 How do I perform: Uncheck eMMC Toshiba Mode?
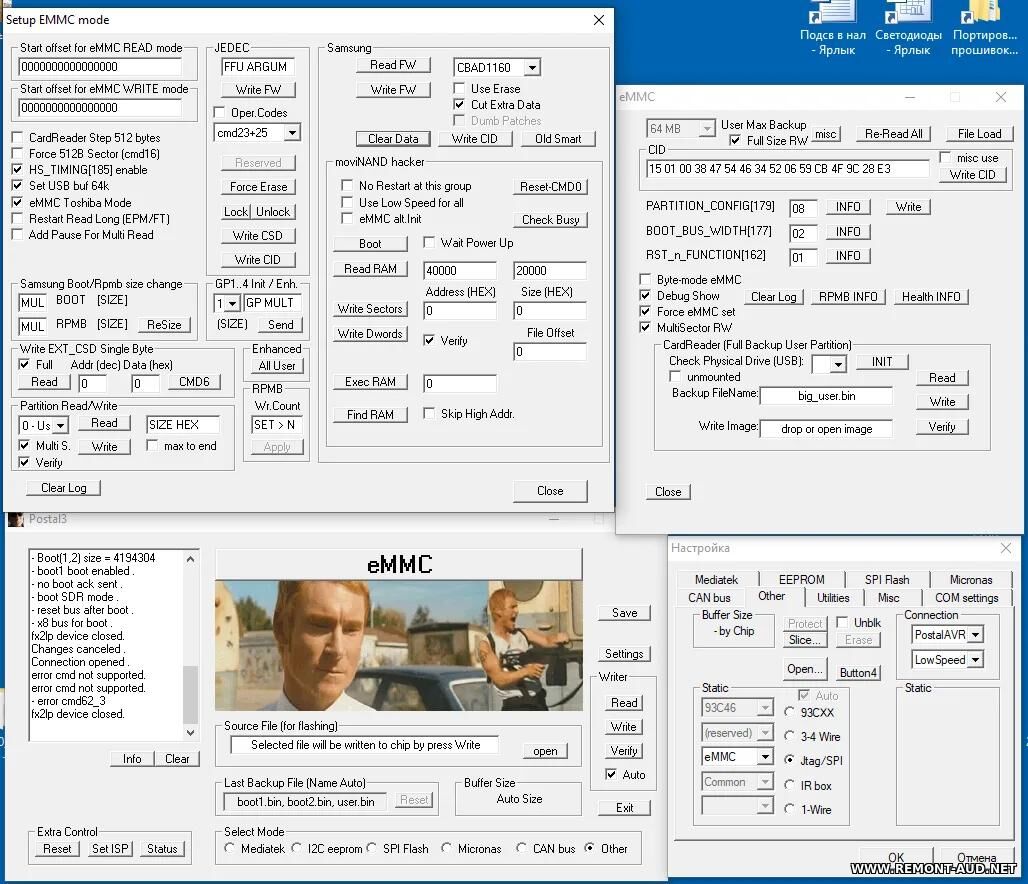pos(18,203)
